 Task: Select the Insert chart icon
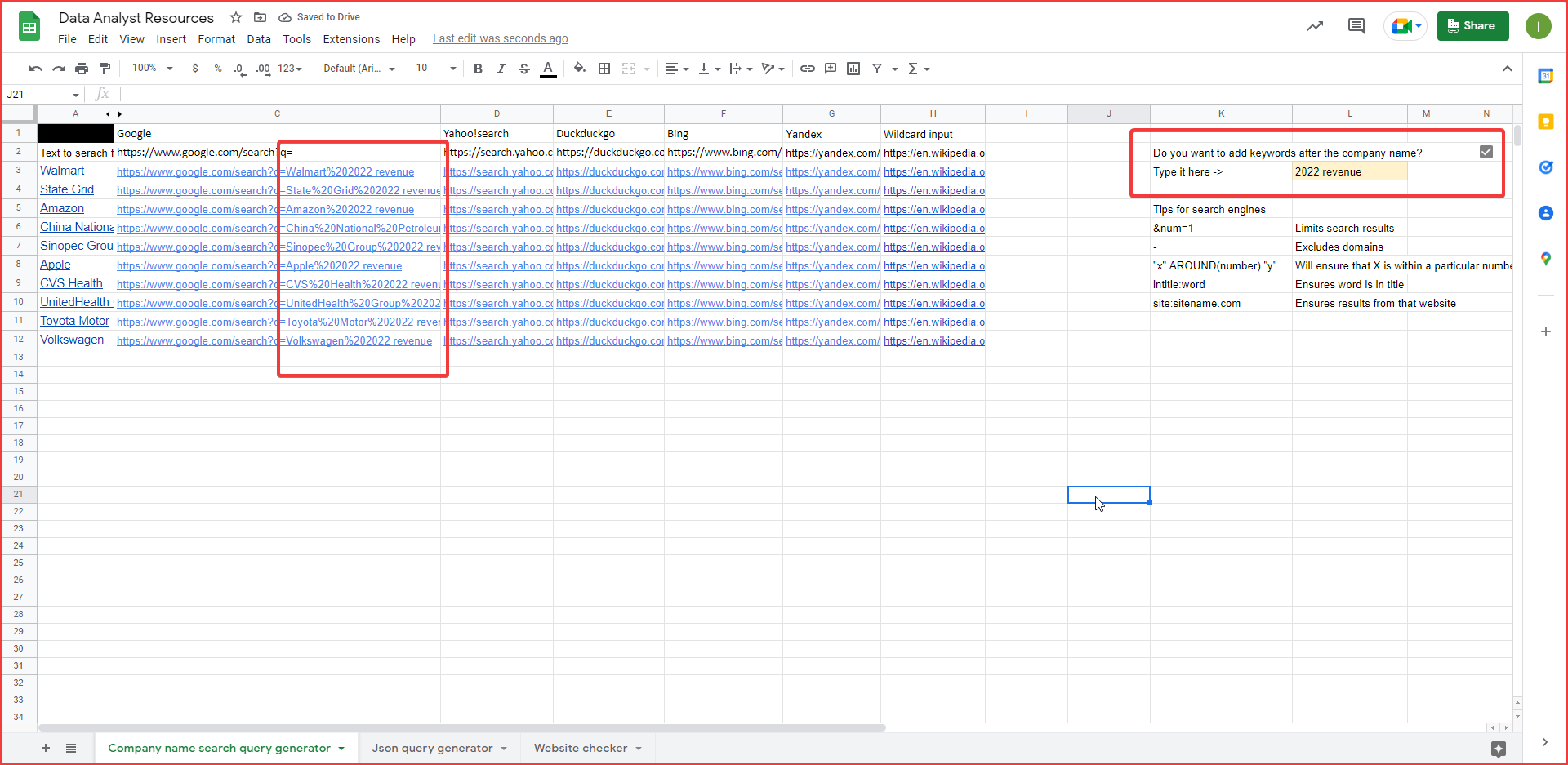[x=853, y=69]
